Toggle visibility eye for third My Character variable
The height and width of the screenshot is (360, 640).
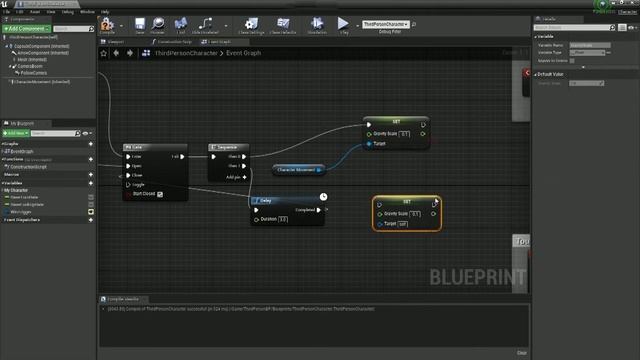click(91, 212)
